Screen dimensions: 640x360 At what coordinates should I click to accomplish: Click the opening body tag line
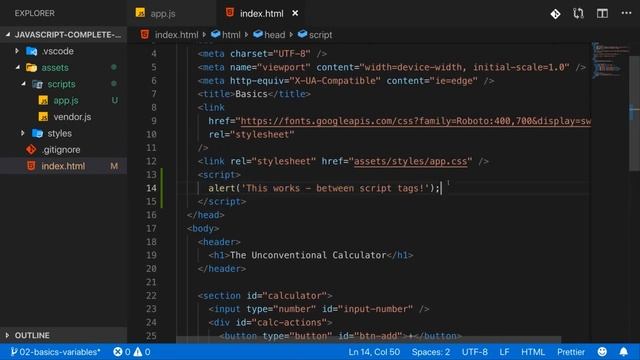[x=203, y=229]
